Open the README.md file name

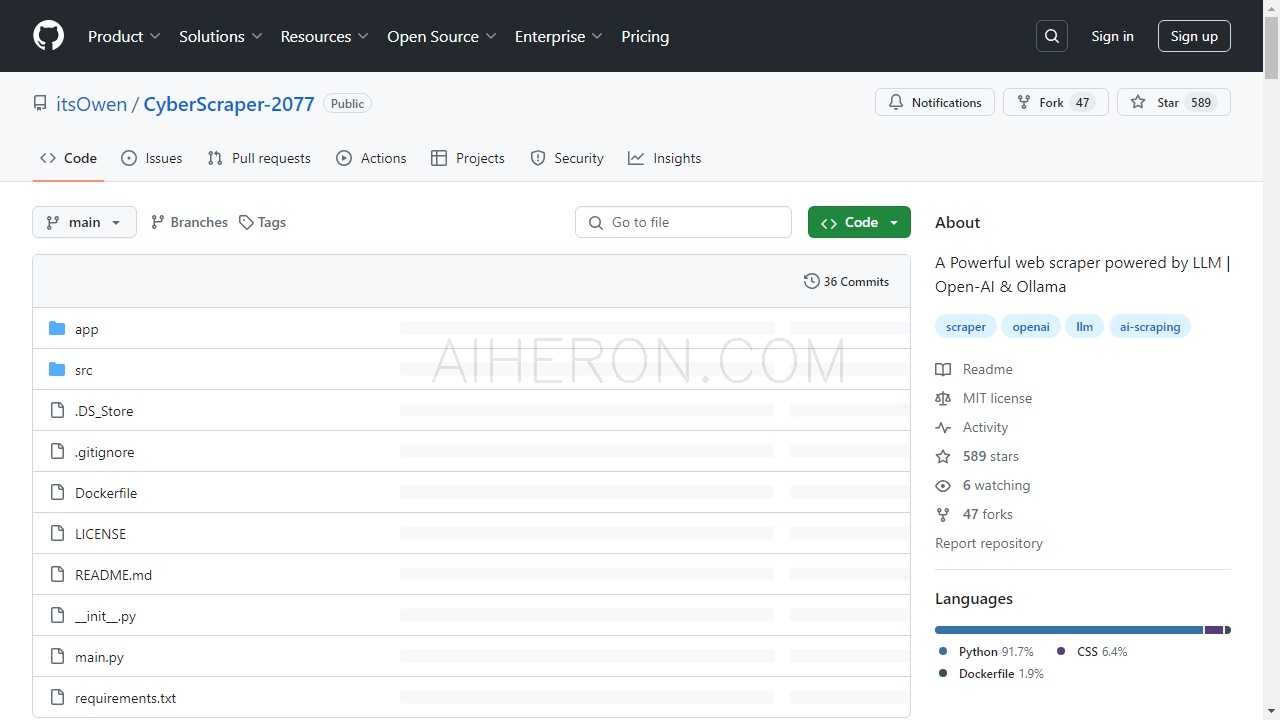tap(113, 575)
